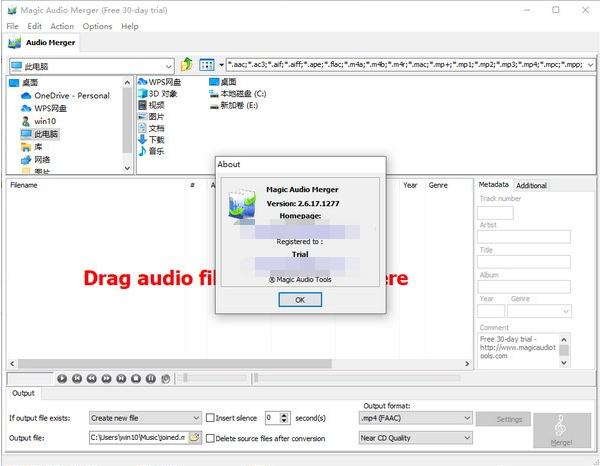Click the Stop playback button

click(136, 378)
